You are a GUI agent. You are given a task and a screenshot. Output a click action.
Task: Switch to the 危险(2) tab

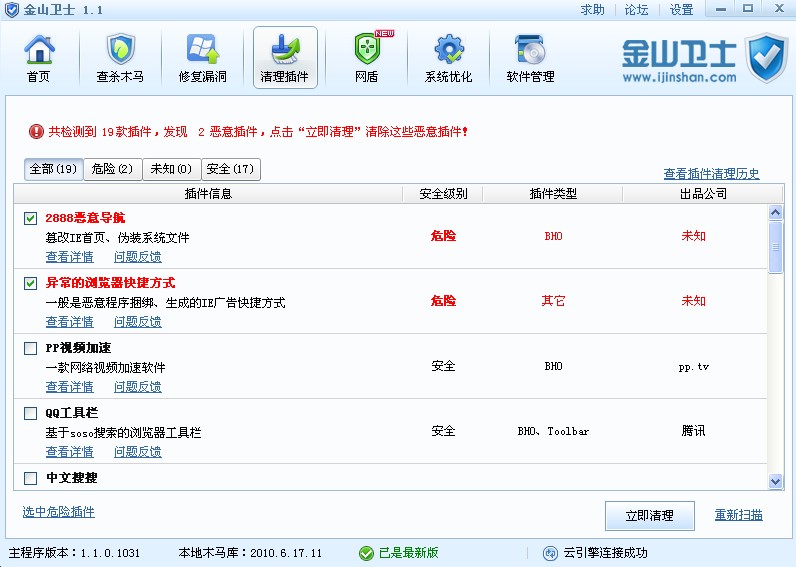coord(113,169)
